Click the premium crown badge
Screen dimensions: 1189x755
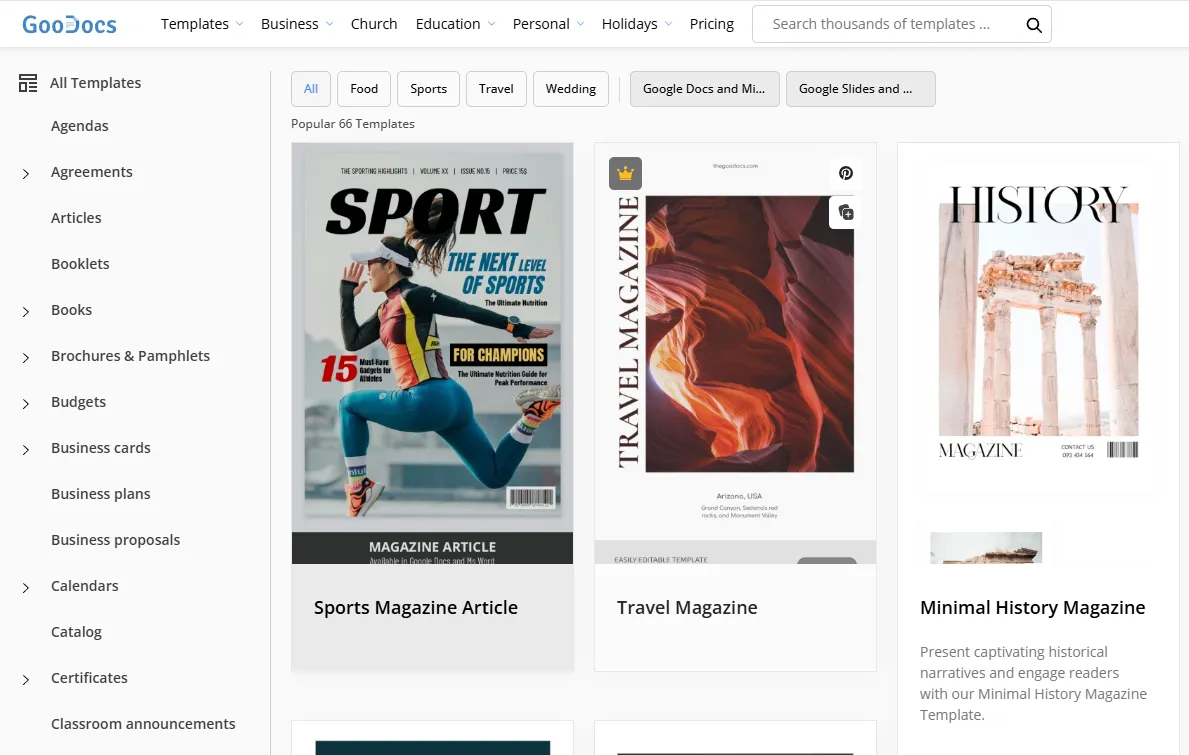626,174
